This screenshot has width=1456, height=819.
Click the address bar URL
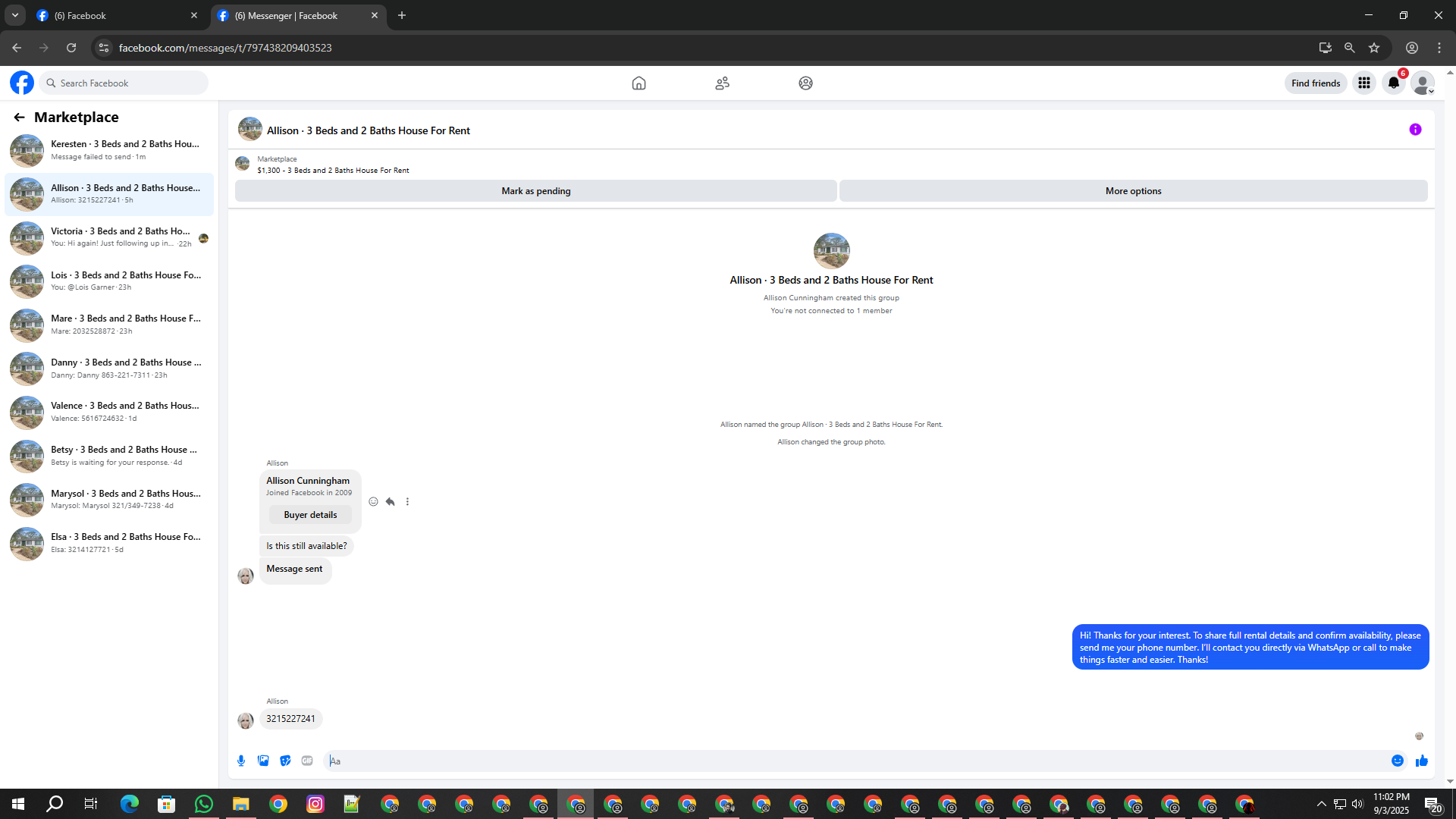point(225,48)
